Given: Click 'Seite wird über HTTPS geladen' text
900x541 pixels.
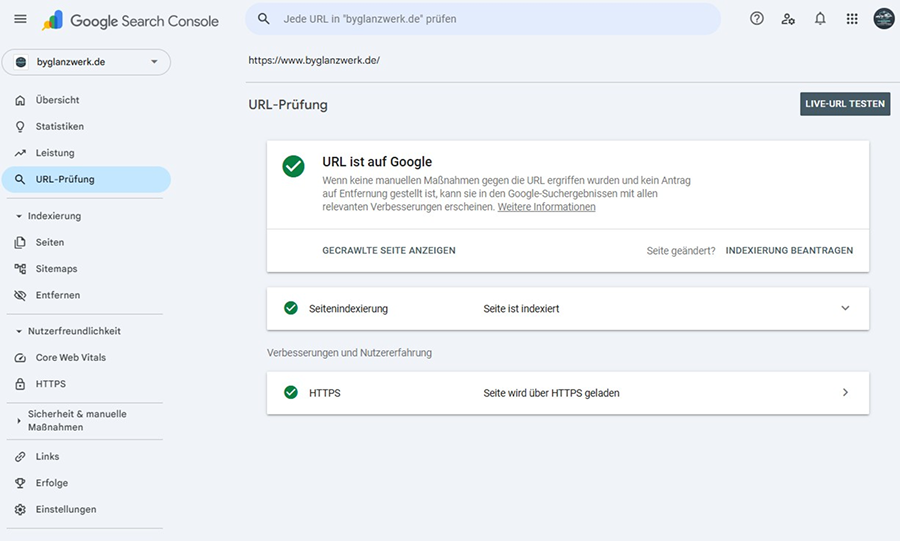Looking at the screenshot, I should pyautogui.click(x=551, y=393).
